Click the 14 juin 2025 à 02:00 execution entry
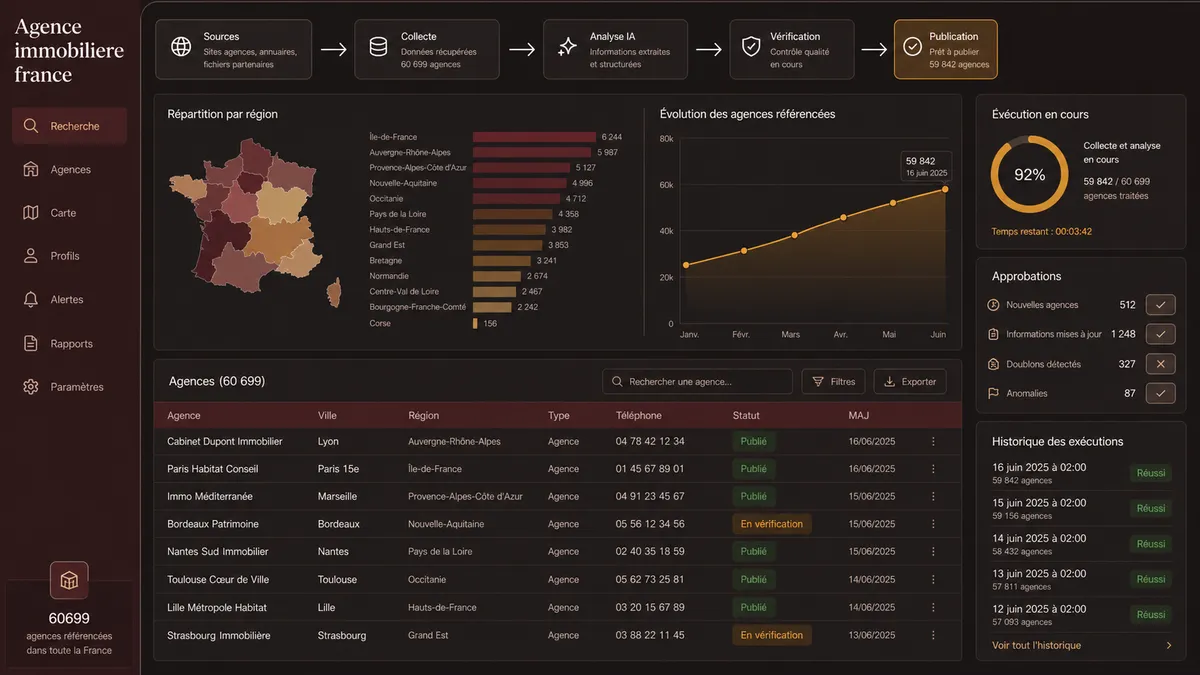Viewport: 1200px width, 675px height. tap(1081, 544)
